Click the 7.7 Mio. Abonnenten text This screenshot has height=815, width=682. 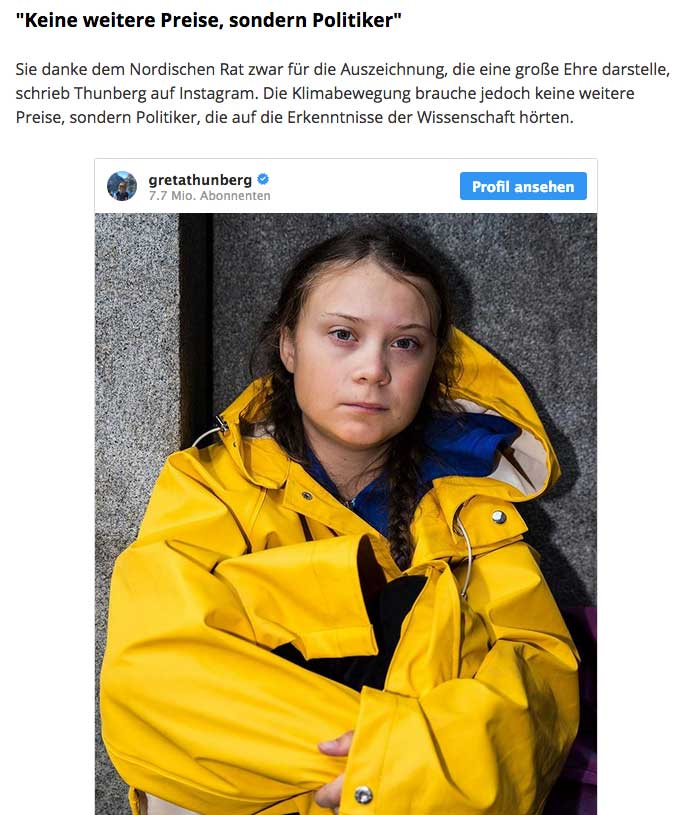click(x=209, y=196)
